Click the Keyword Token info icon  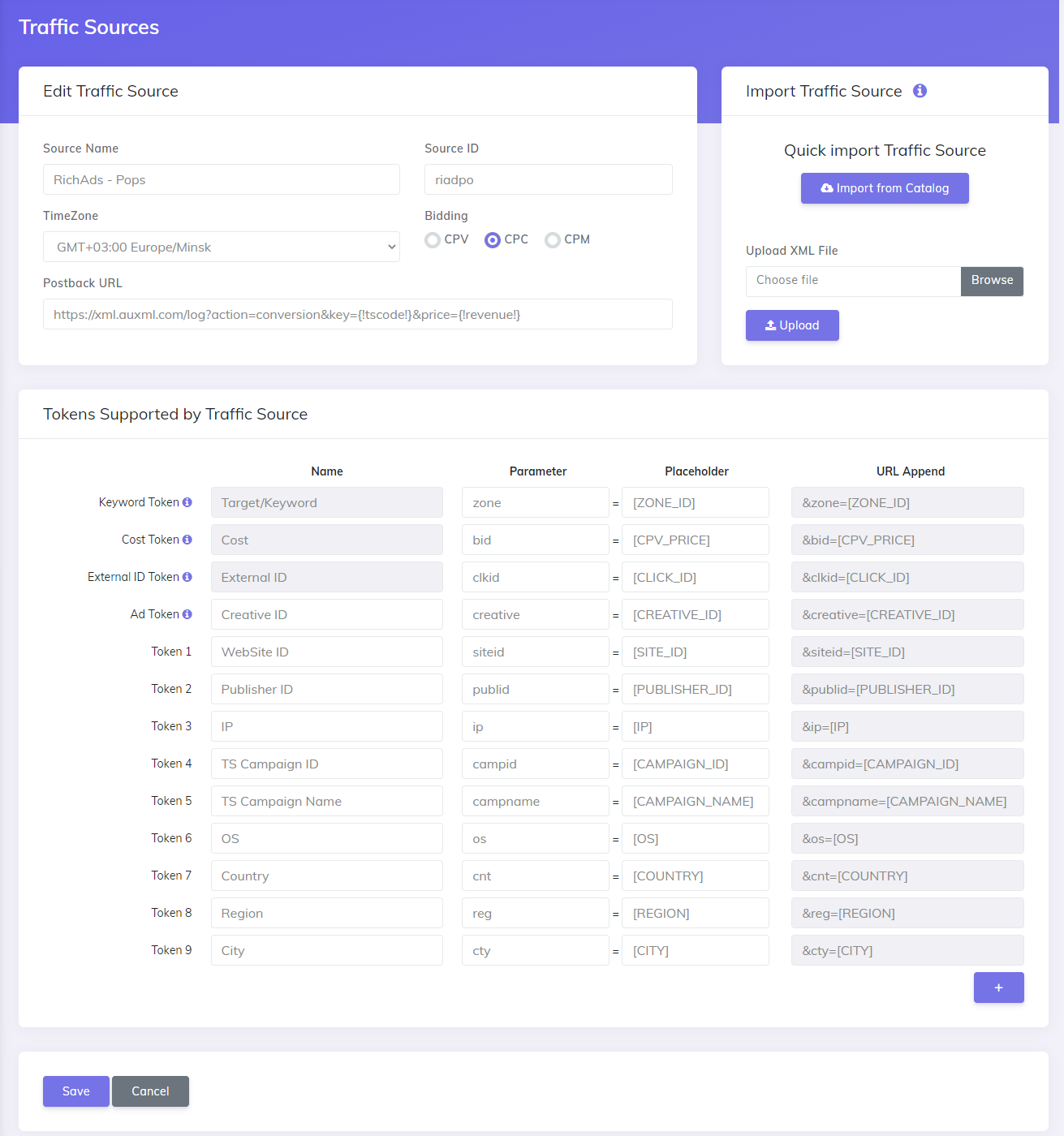(187, 501)
